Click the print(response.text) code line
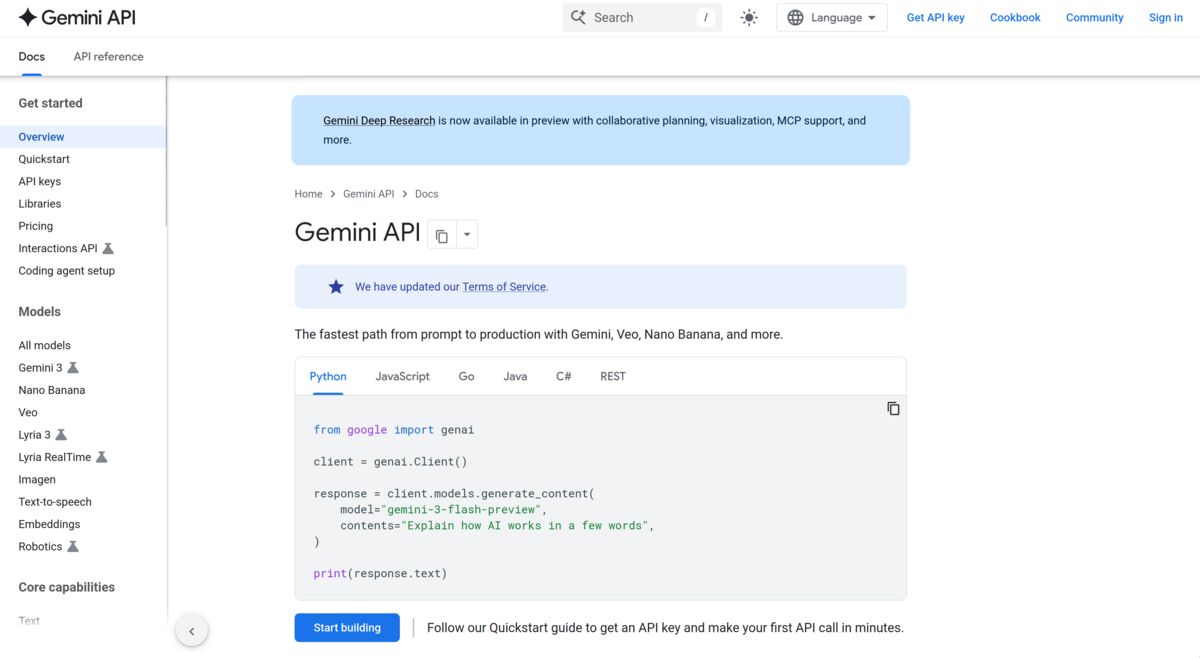 point(380,574)
